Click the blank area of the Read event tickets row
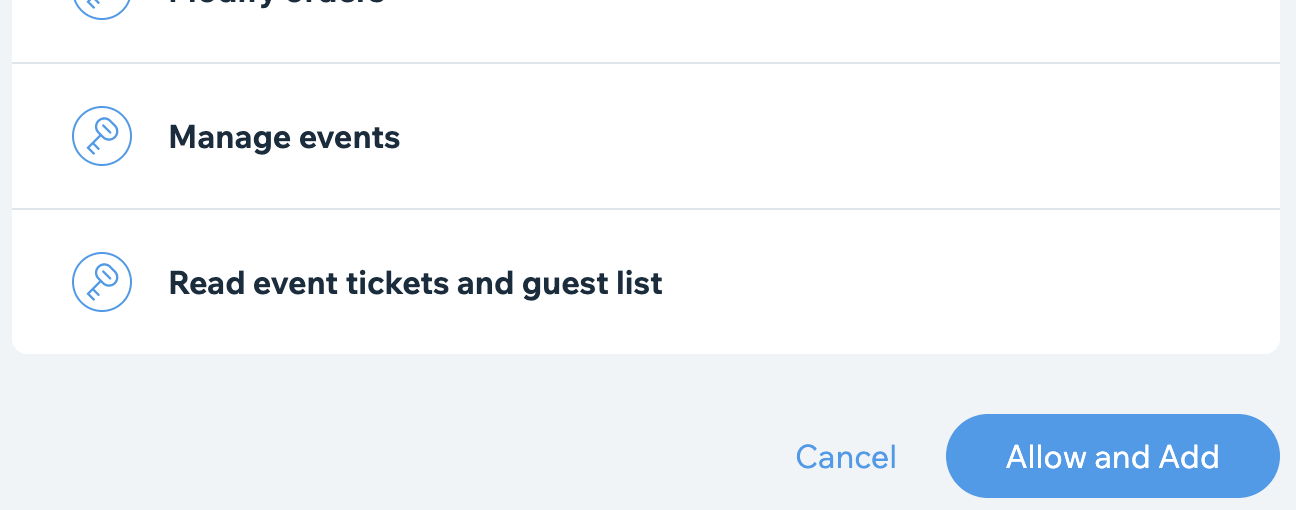Viewport: 1296px width, 510px height. click(950, 283)
